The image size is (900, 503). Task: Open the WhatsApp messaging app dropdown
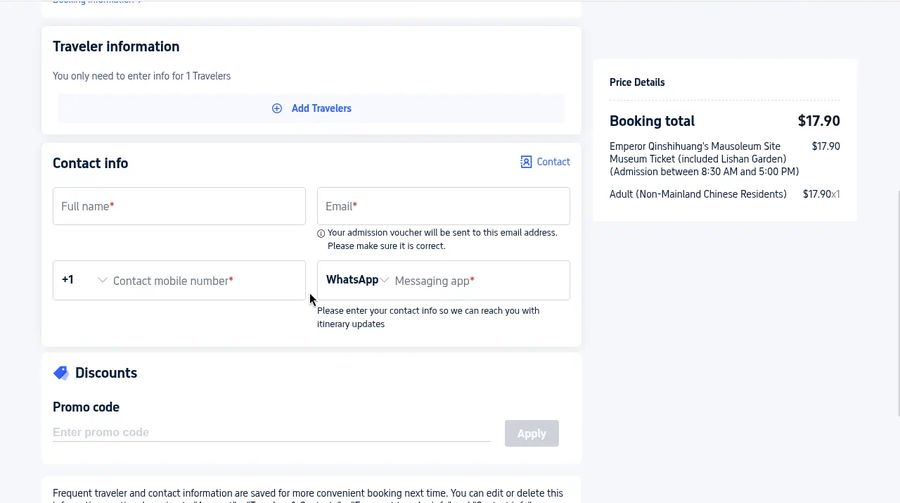(x=357, y=280)
